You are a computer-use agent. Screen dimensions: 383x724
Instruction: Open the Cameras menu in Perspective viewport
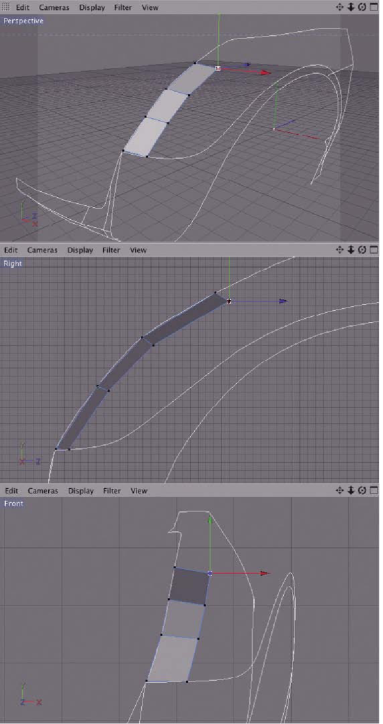54,7
